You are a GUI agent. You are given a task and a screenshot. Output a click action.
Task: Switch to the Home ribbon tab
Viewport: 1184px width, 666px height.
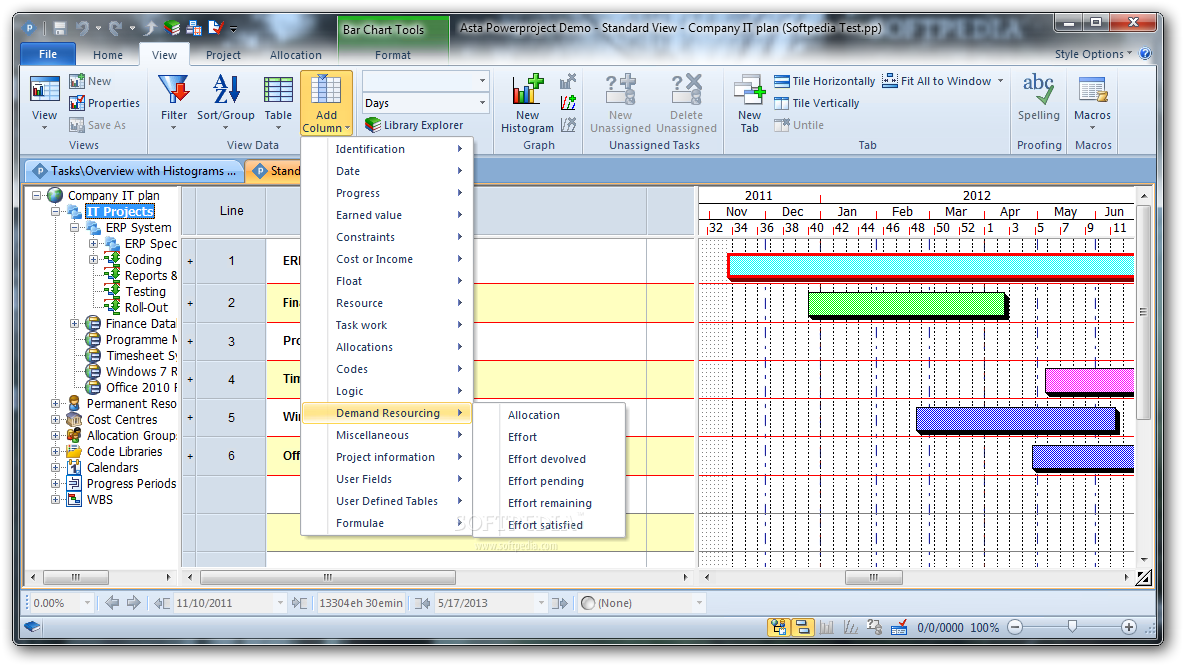point(108,54)
